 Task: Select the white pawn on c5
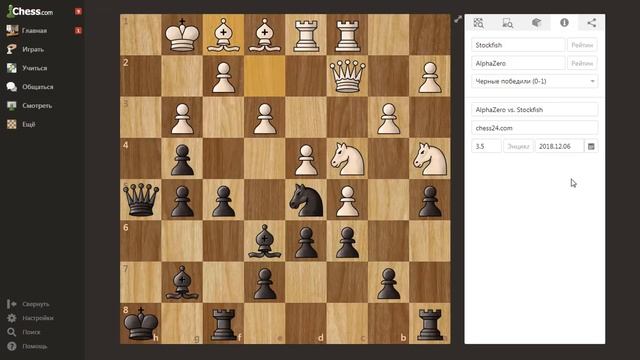[347, 200]
